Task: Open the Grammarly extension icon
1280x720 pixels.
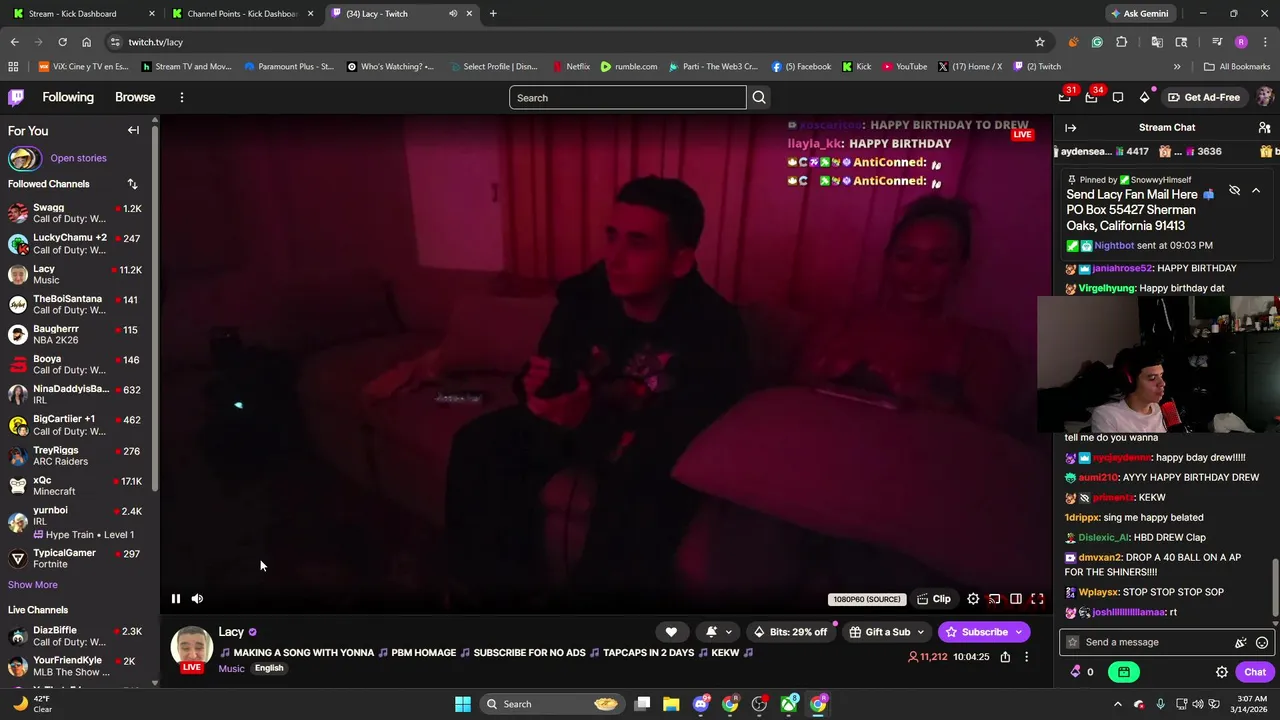Action: click(1097, 42)
